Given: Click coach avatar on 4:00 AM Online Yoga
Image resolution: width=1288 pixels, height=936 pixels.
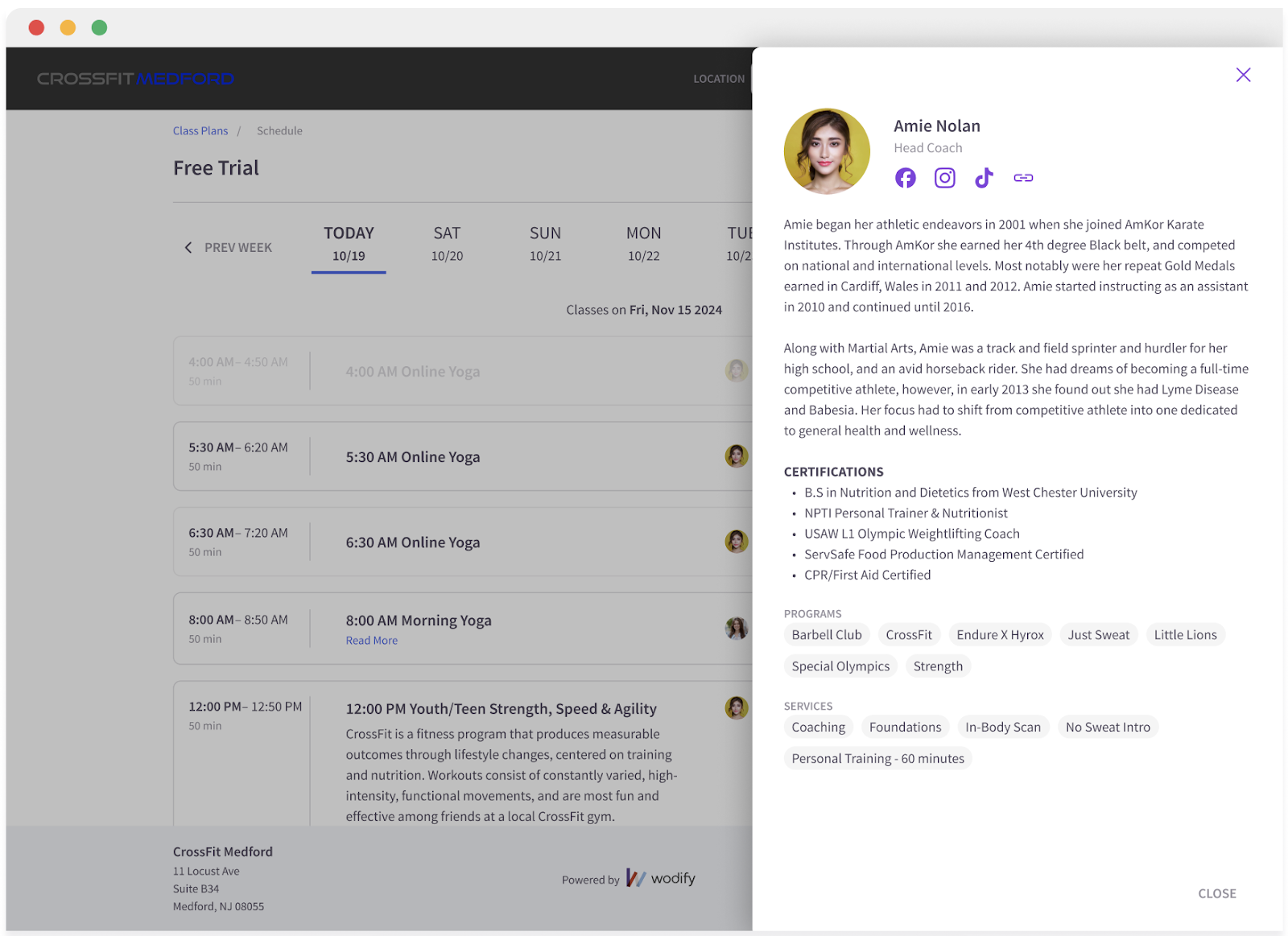Looking at the screenshot, I should click(x=736, y=370).
